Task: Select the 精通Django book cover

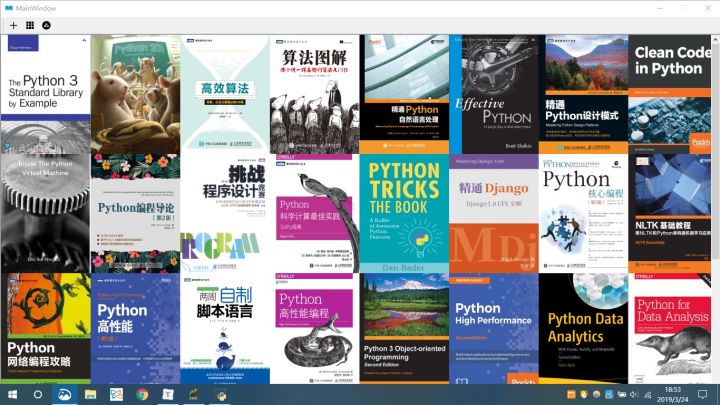Action: tap(494, 214)
